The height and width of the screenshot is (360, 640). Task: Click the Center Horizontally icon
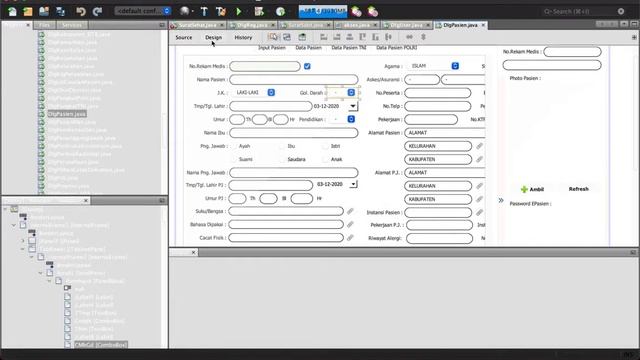350,37
